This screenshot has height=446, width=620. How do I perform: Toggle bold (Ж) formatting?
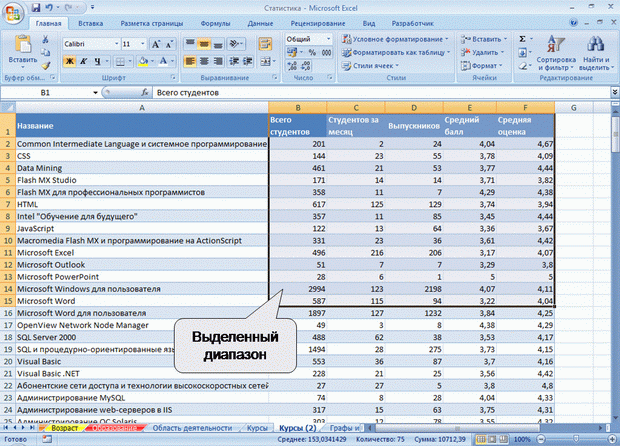[69, 61]
